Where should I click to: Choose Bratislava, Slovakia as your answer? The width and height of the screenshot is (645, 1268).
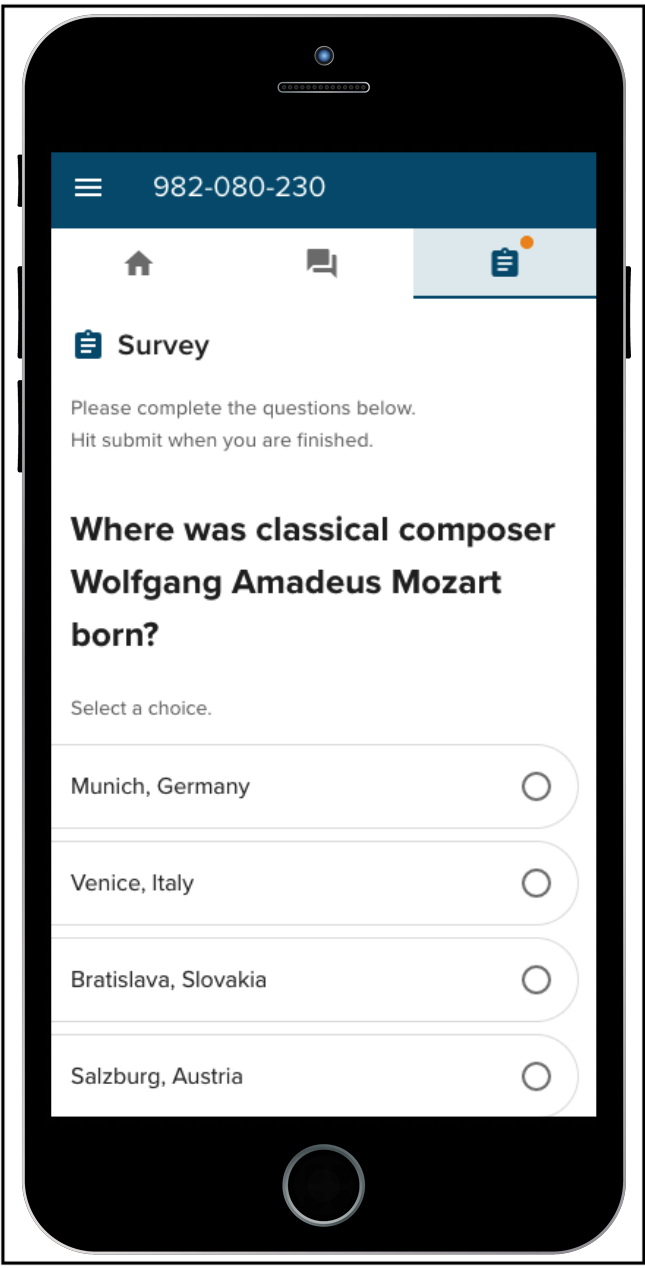point(537,980)
